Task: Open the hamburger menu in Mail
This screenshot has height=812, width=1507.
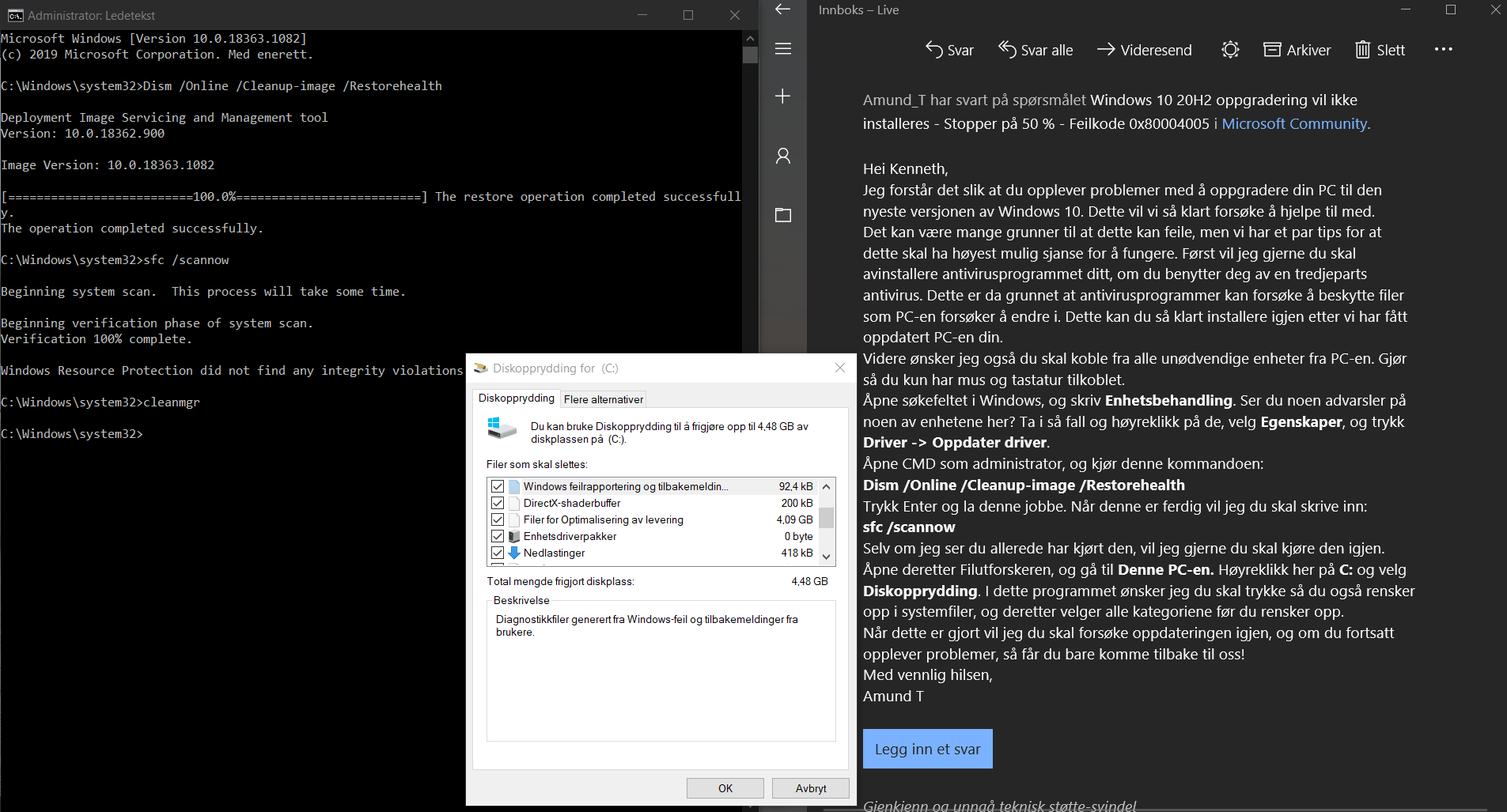Action: tap(783, 49)
